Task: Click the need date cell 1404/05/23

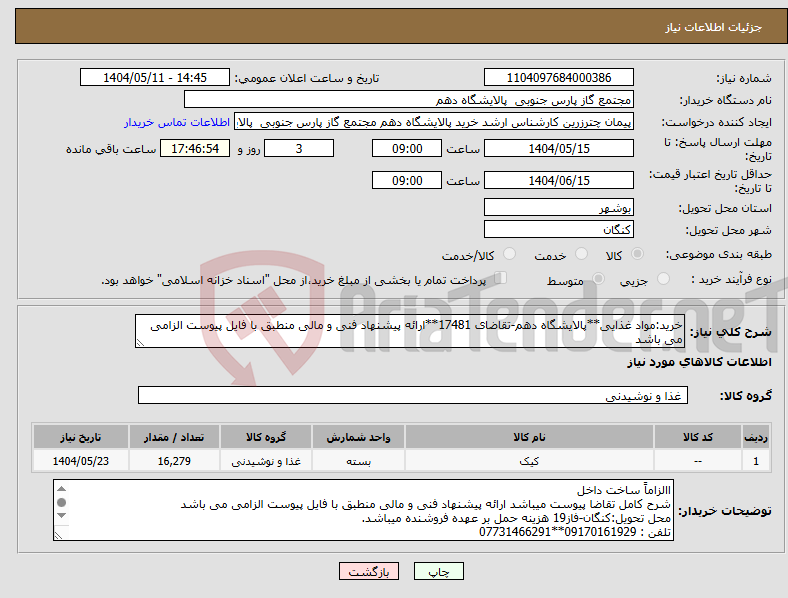Action: (80, 461)
